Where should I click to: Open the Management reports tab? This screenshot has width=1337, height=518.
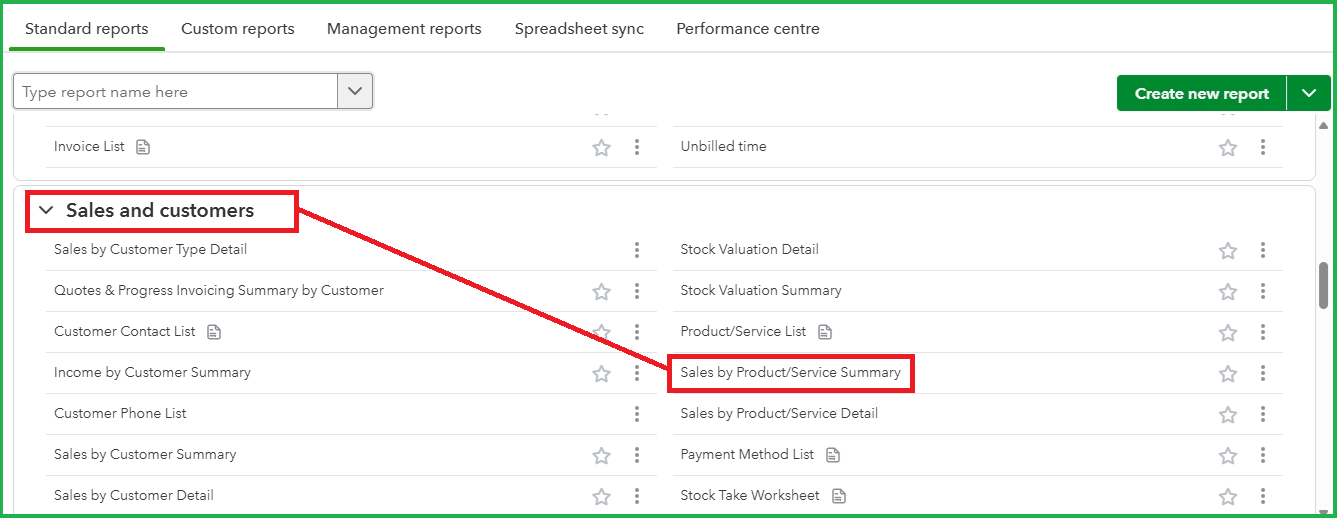(404, 29)
